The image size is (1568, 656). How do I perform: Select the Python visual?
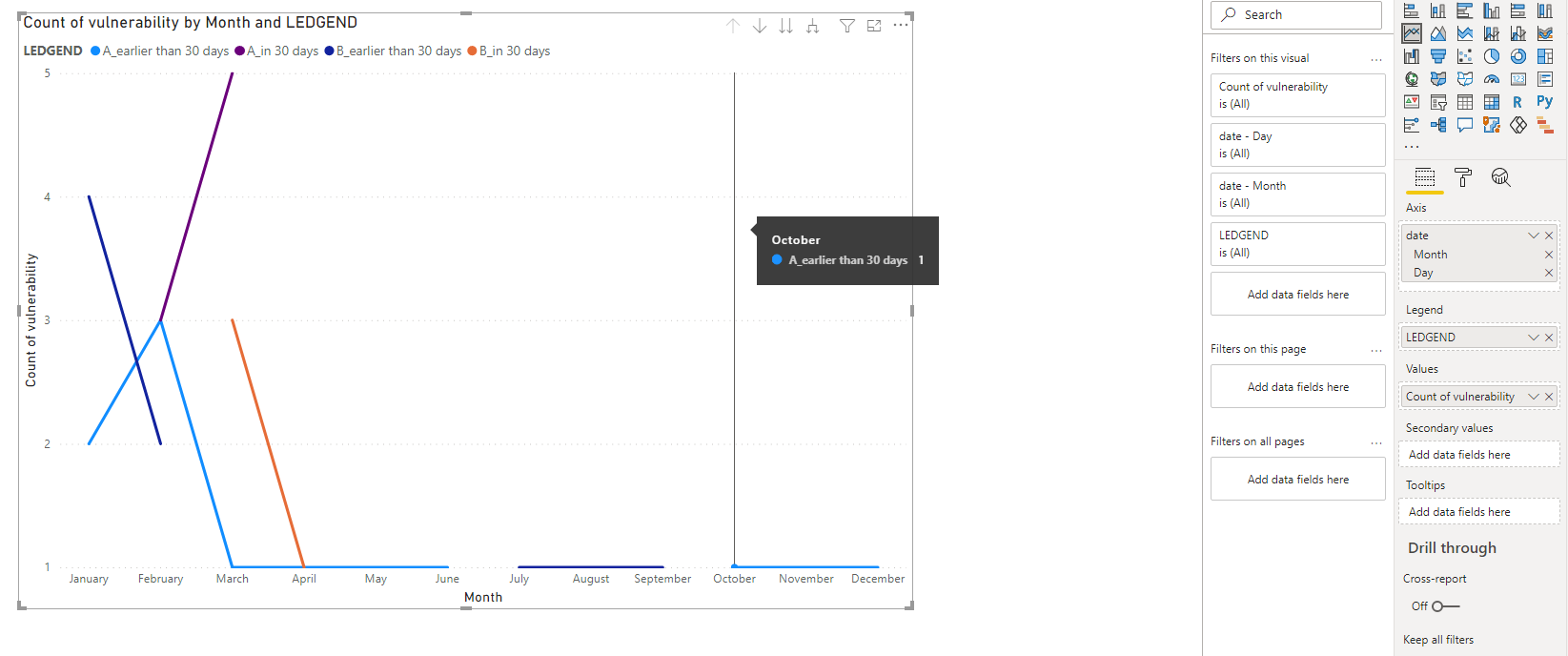click(x=1545, y=102)
